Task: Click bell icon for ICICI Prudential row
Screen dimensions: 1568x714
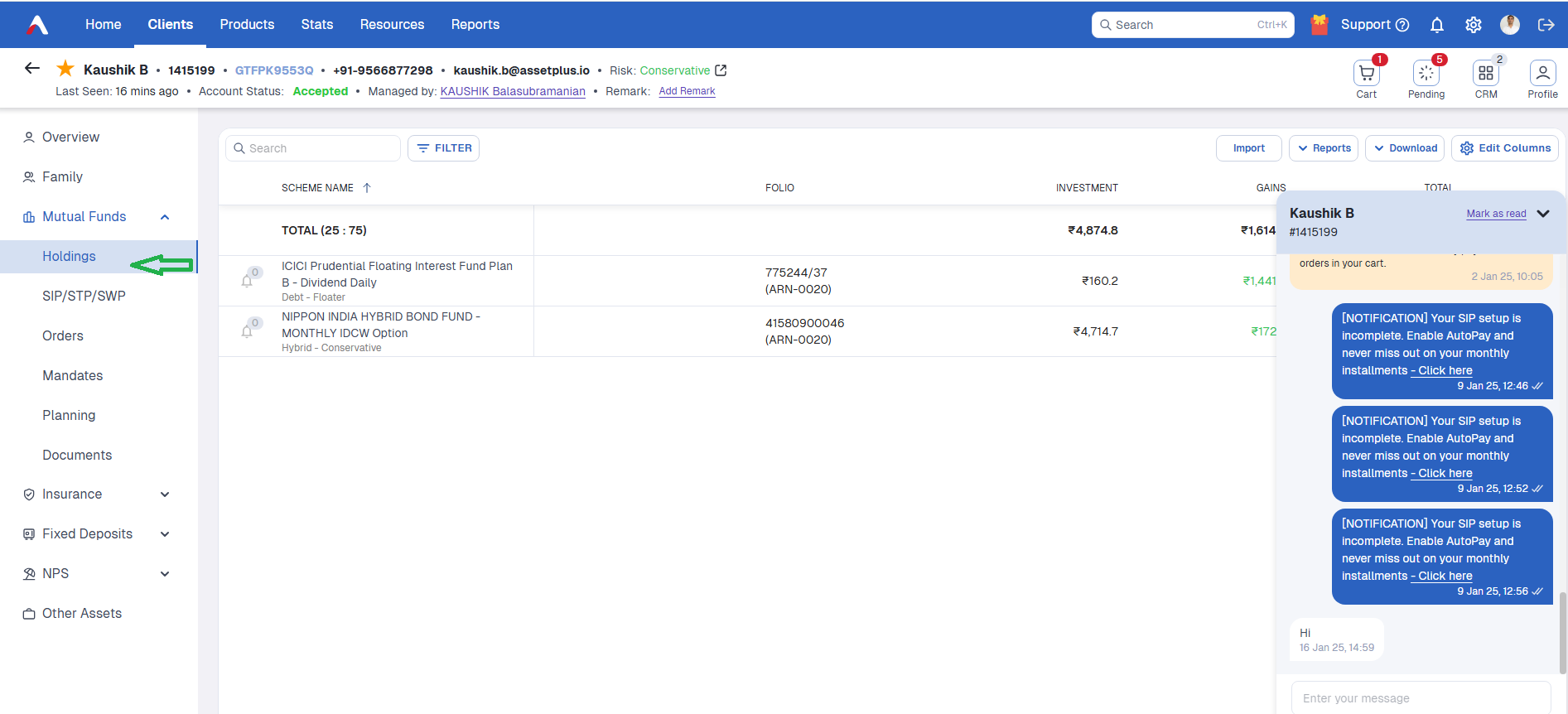Action: [x=247, y=281]
